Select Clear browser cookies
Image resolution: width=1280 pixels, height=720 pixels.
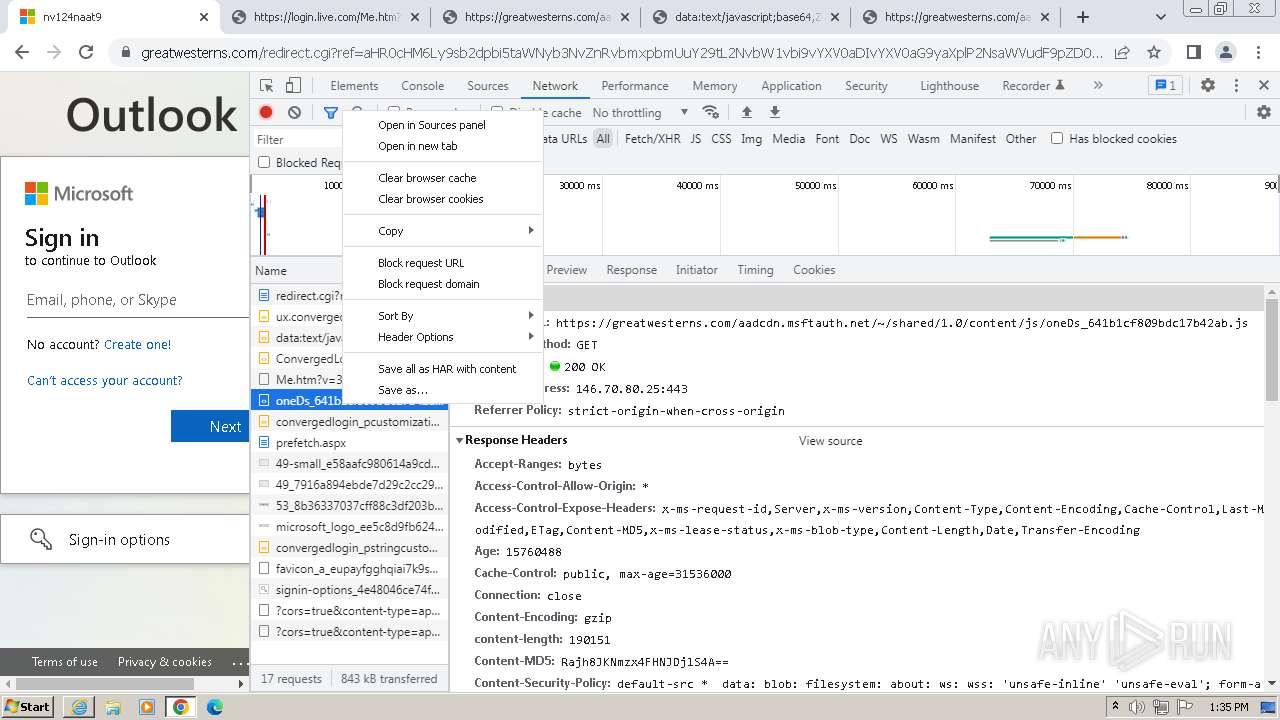[x=442, y=199]
